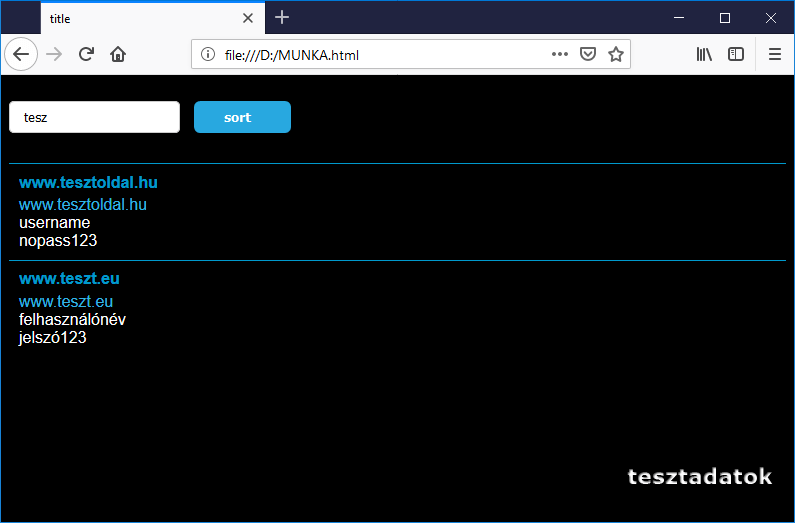This screenshot has width=795, height=523.
Task: Click the blue sort button
Action: (242, 117)
